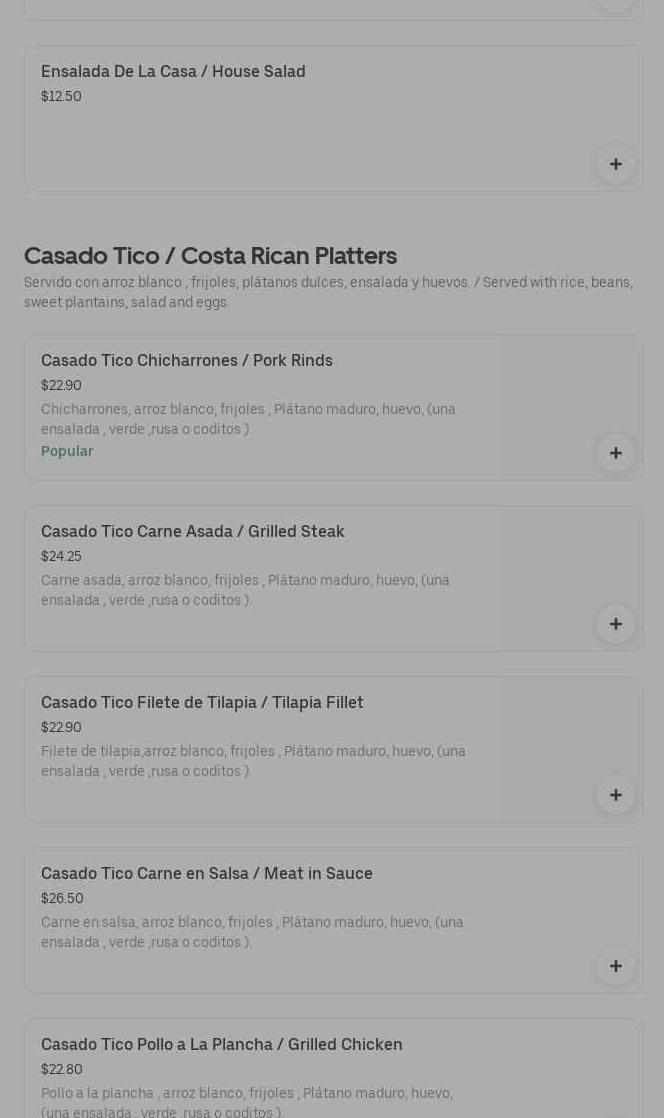This screenshot has width=664, height=1118.
Task: Click the Casado Tico / Costa Rican Platters heading
Action: tap(210, 256)
